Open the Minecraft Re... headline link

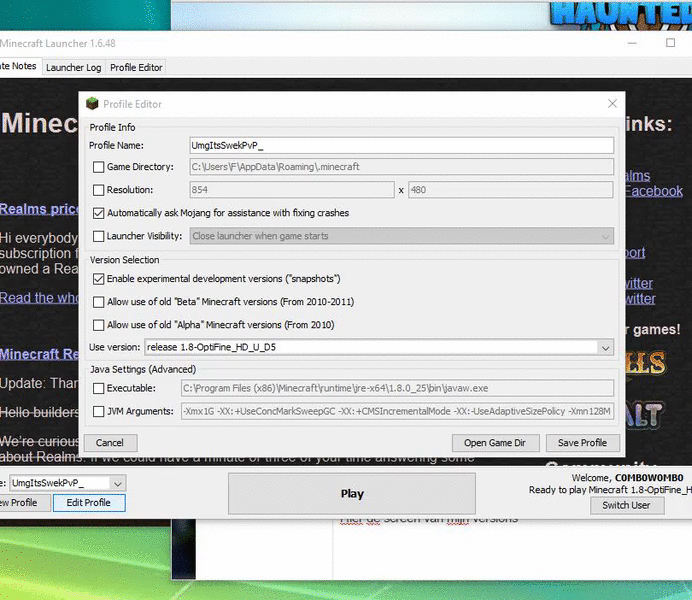[39, 354]
